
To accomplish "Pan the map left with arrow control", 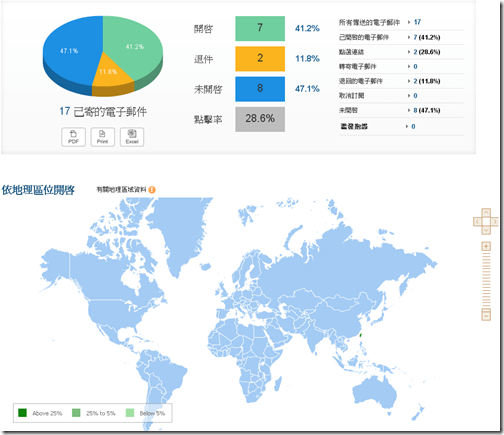I will coord(477,221).
